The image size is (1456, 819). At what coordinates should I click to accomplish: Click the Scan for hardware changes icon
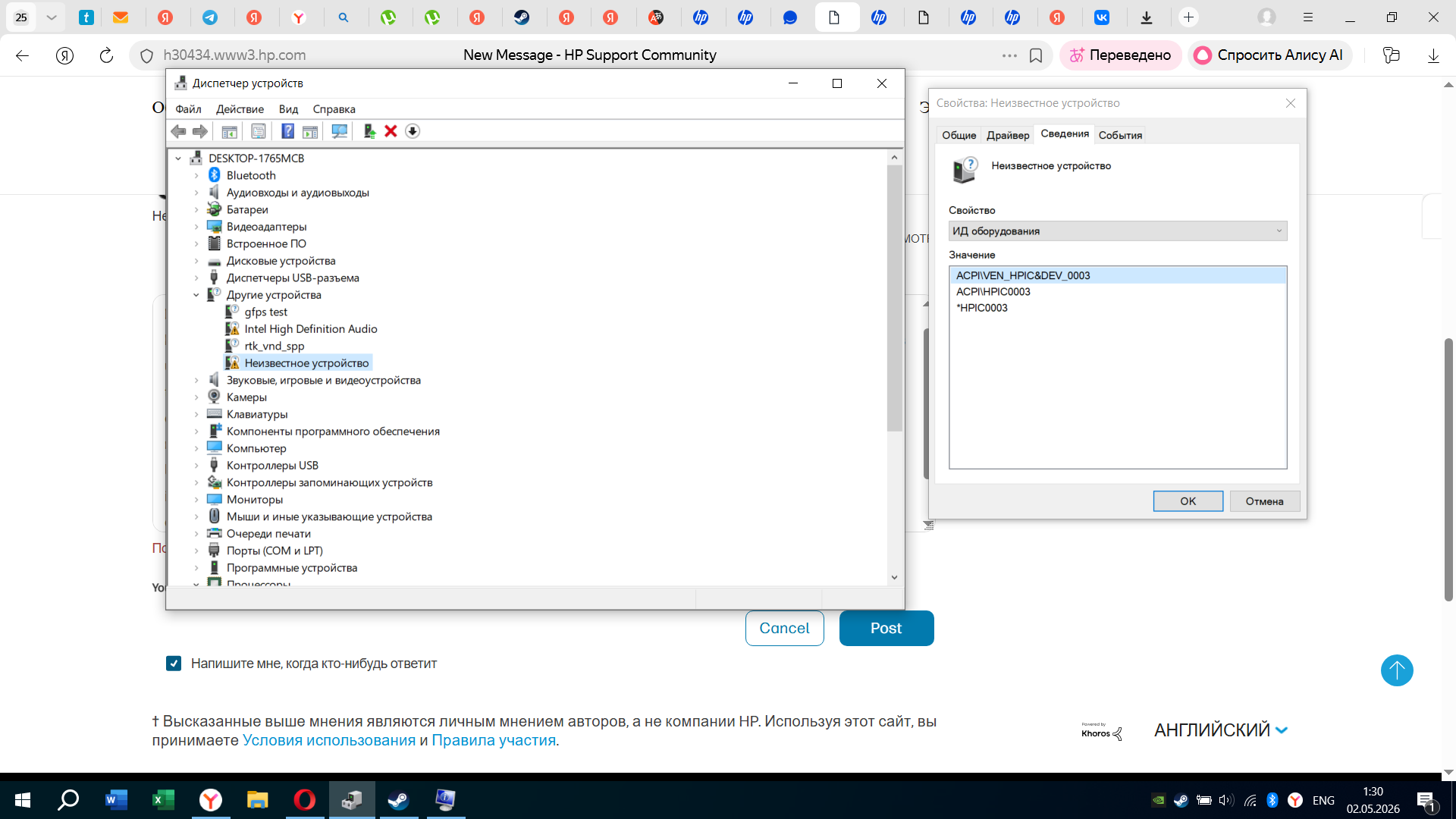(339, 131)
